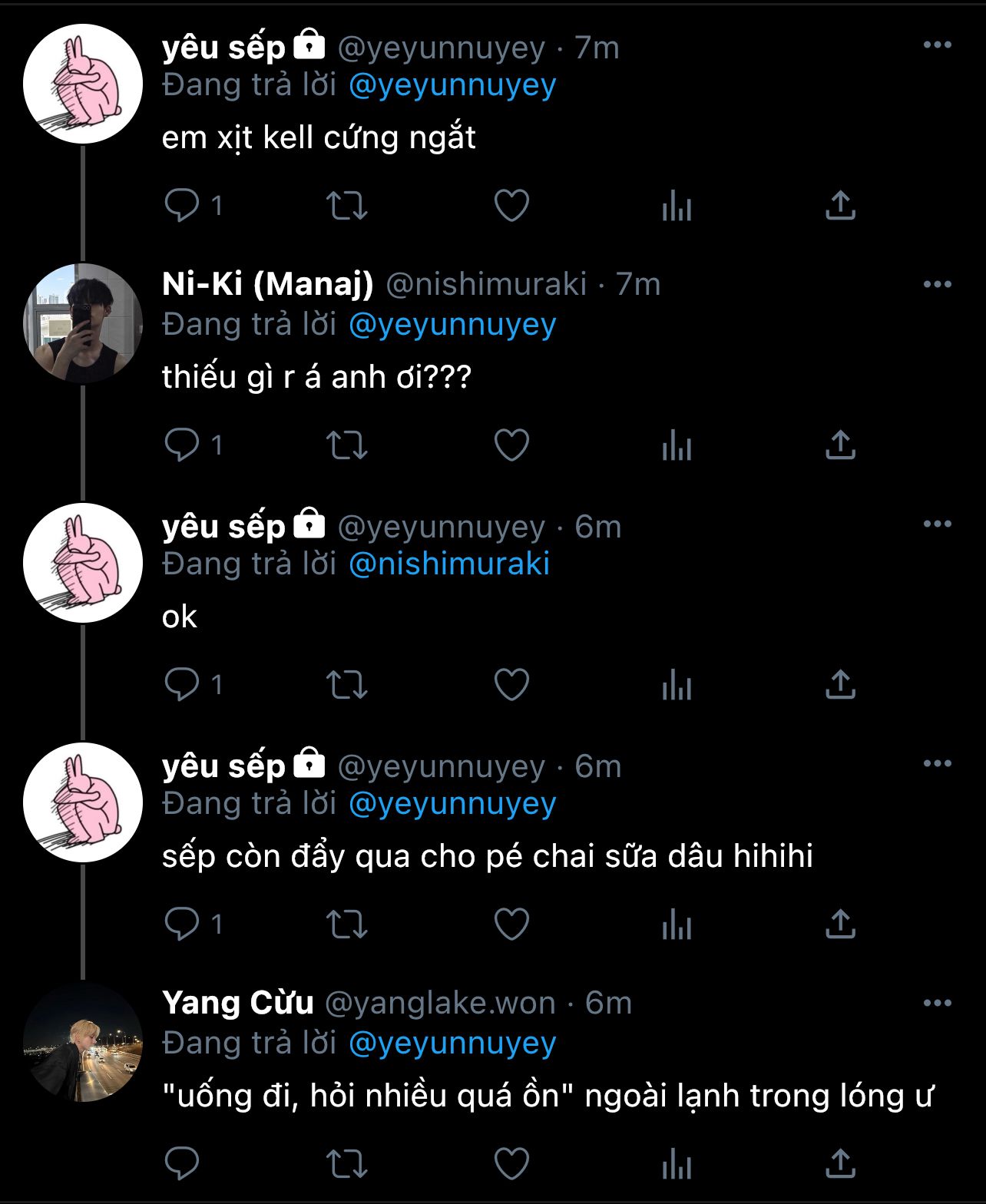Like the "em xịt kell cứng ngắt" tweet

511,206
